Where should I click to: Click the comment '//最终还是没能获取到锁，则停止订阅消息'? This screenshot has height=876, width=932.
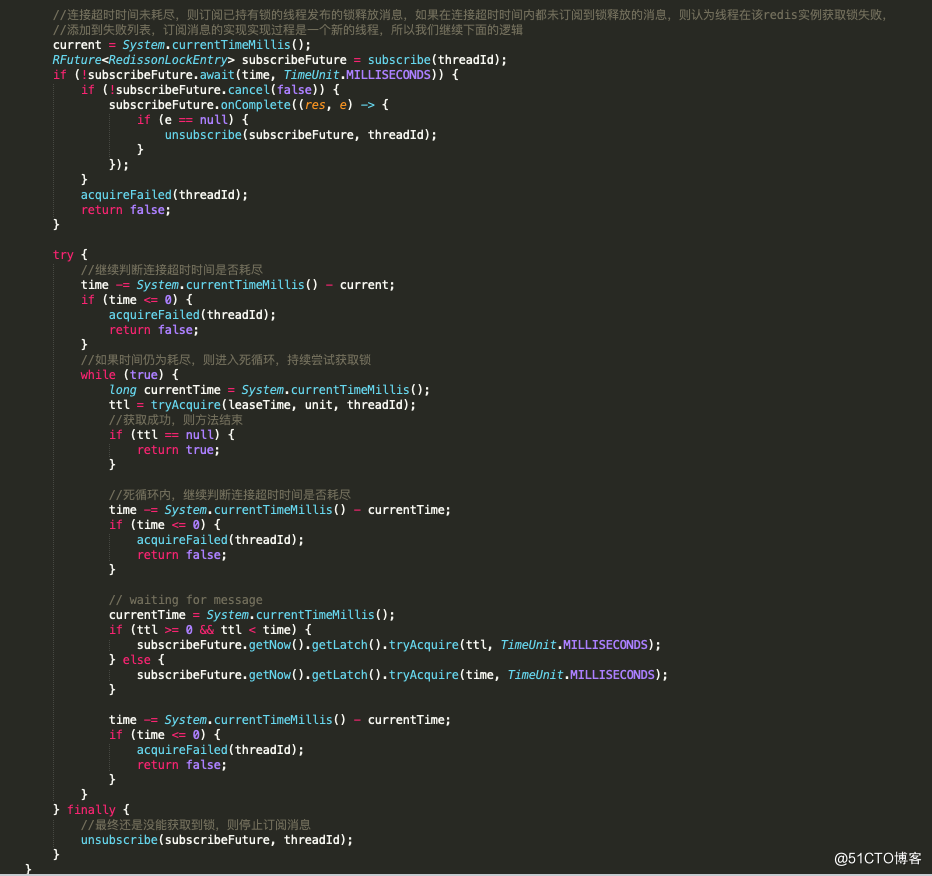196,825
